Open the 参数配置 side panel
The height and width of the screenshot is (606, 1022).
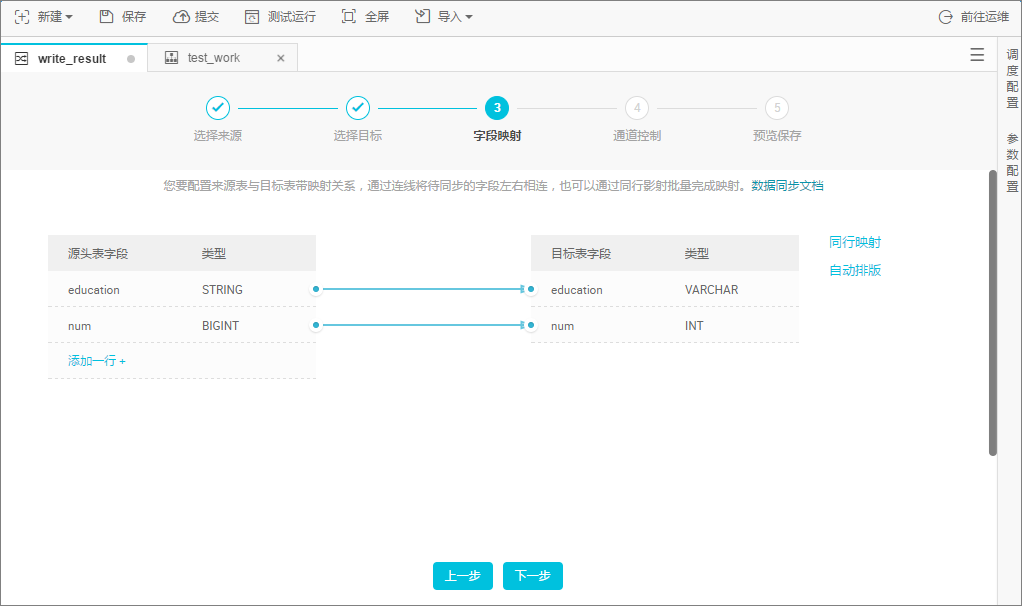tap(1012, 162)
